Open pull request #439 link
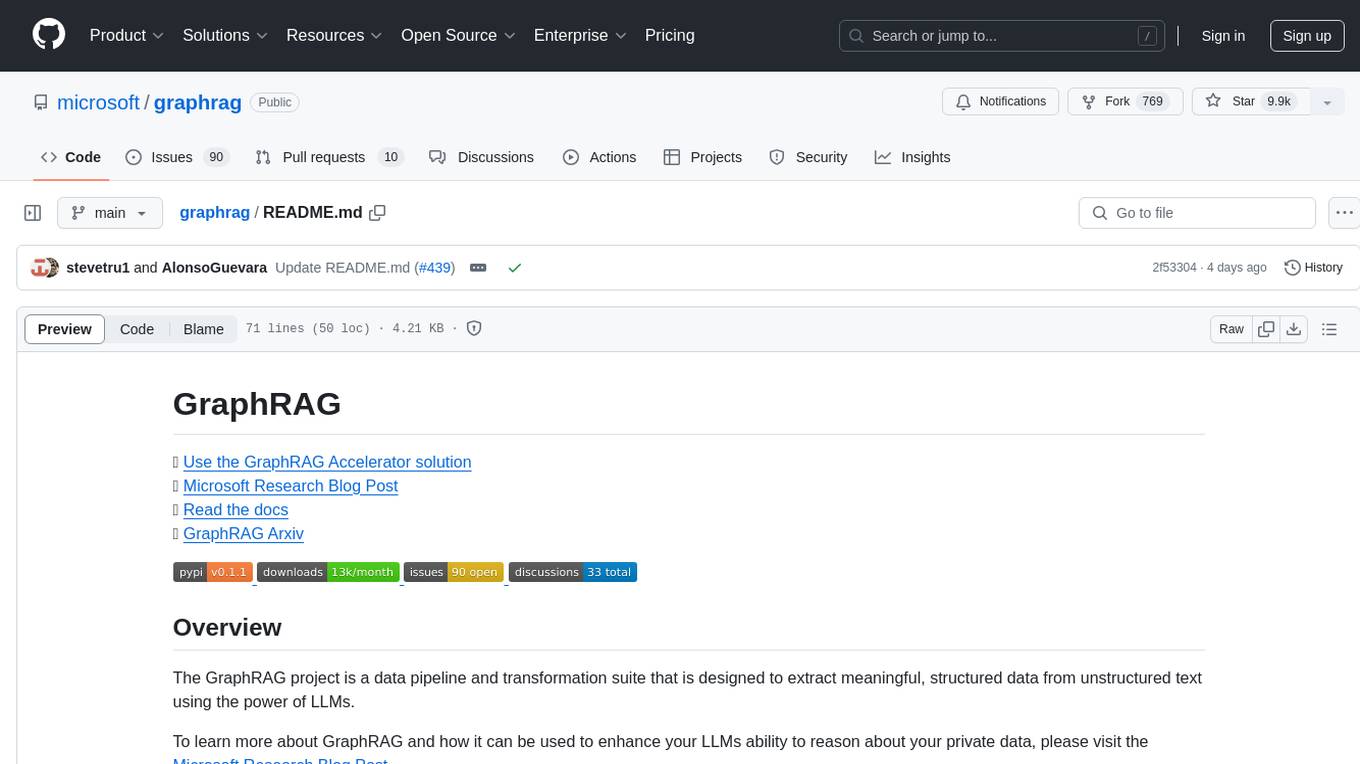Image resolution: width=1360 pixels, height=764 pixels. tap(435, 268)
